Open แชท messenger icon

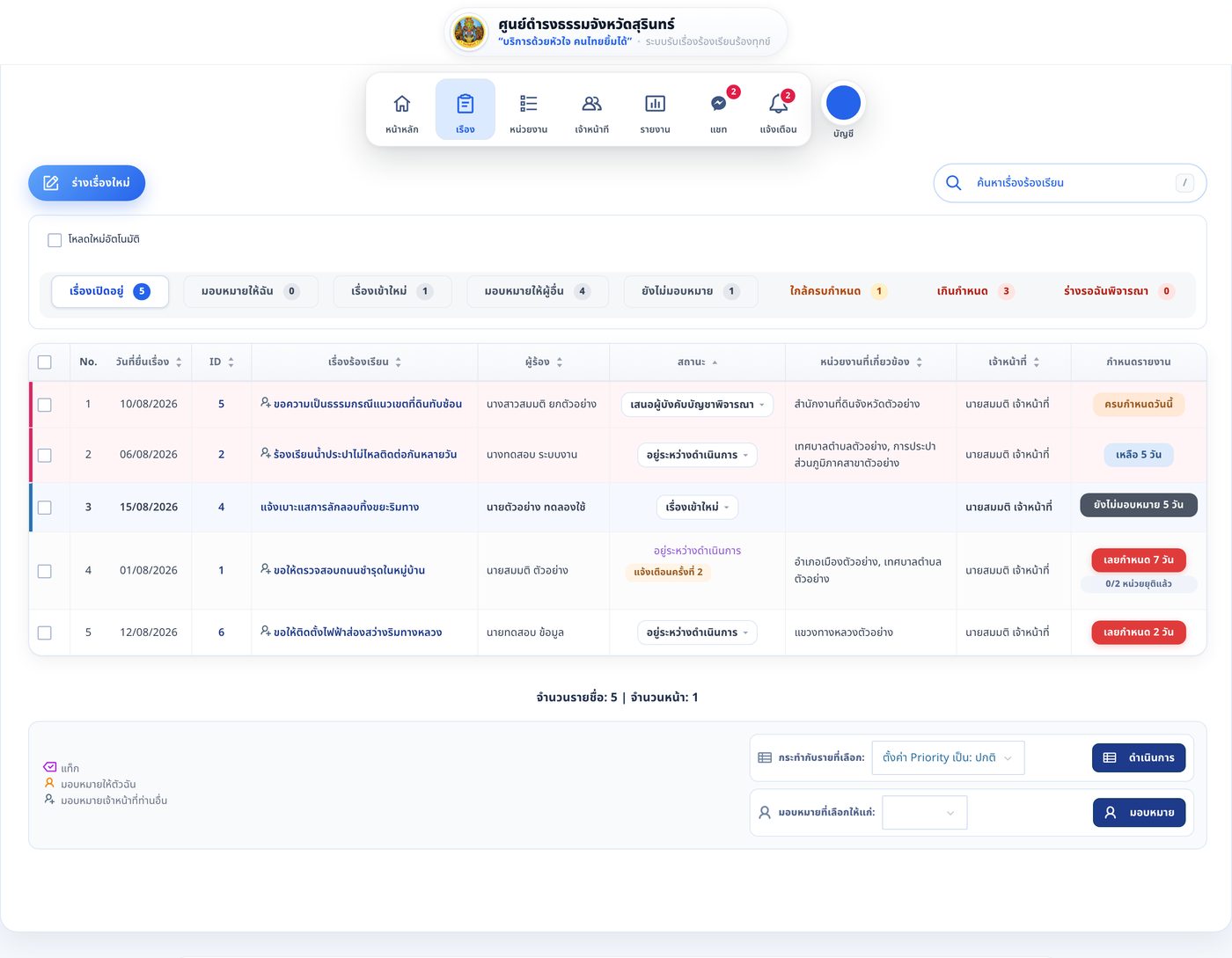[718, 104]
